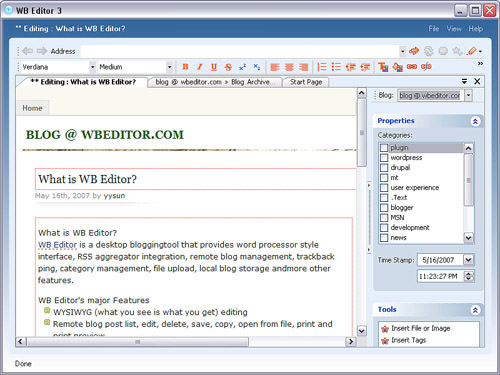Open the background fill color tool
This screenshot has height=375, width=500.
click(x=398, y=67)
